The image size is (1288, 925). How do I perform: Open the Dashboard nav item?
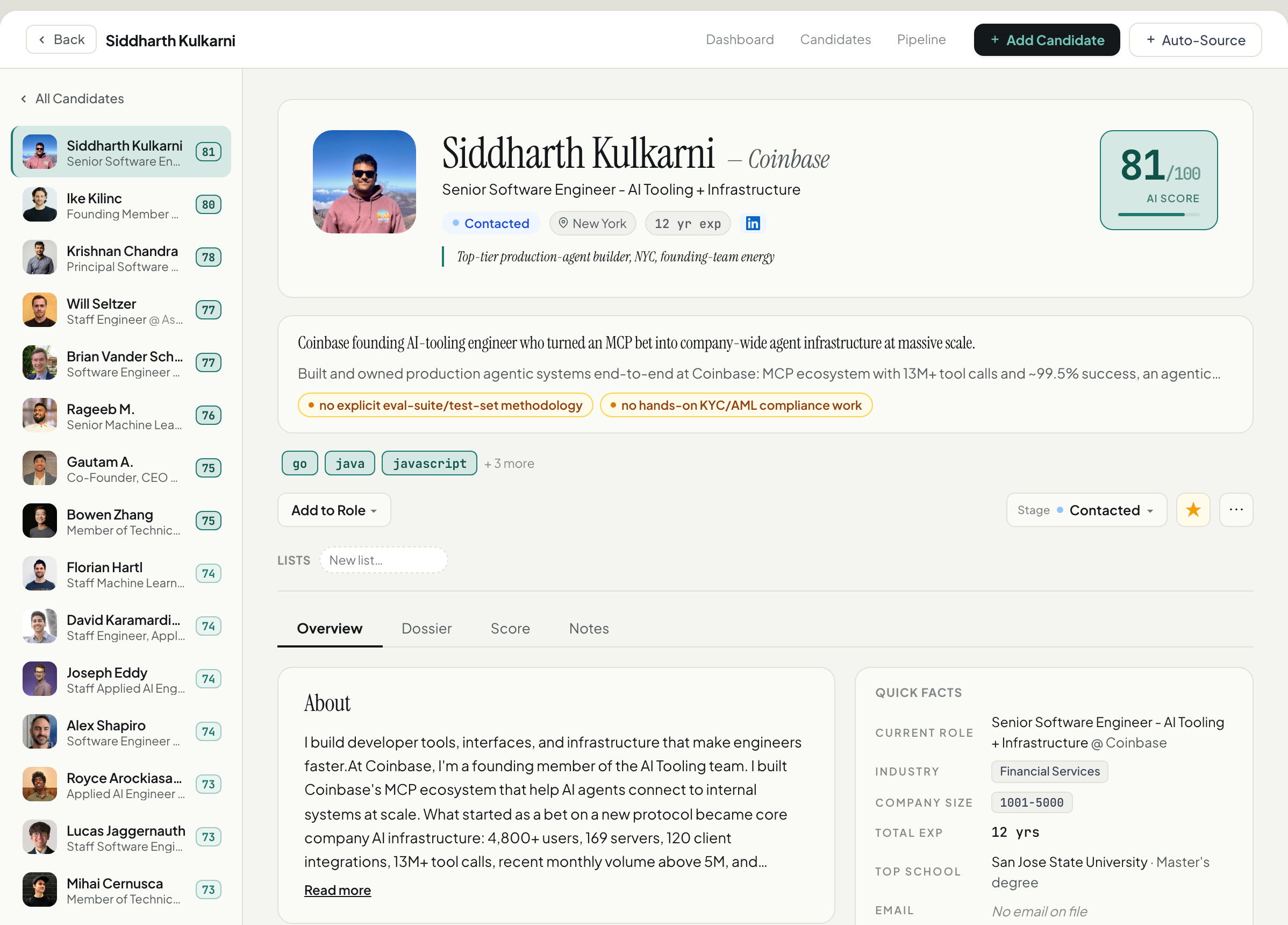point(739,40)
